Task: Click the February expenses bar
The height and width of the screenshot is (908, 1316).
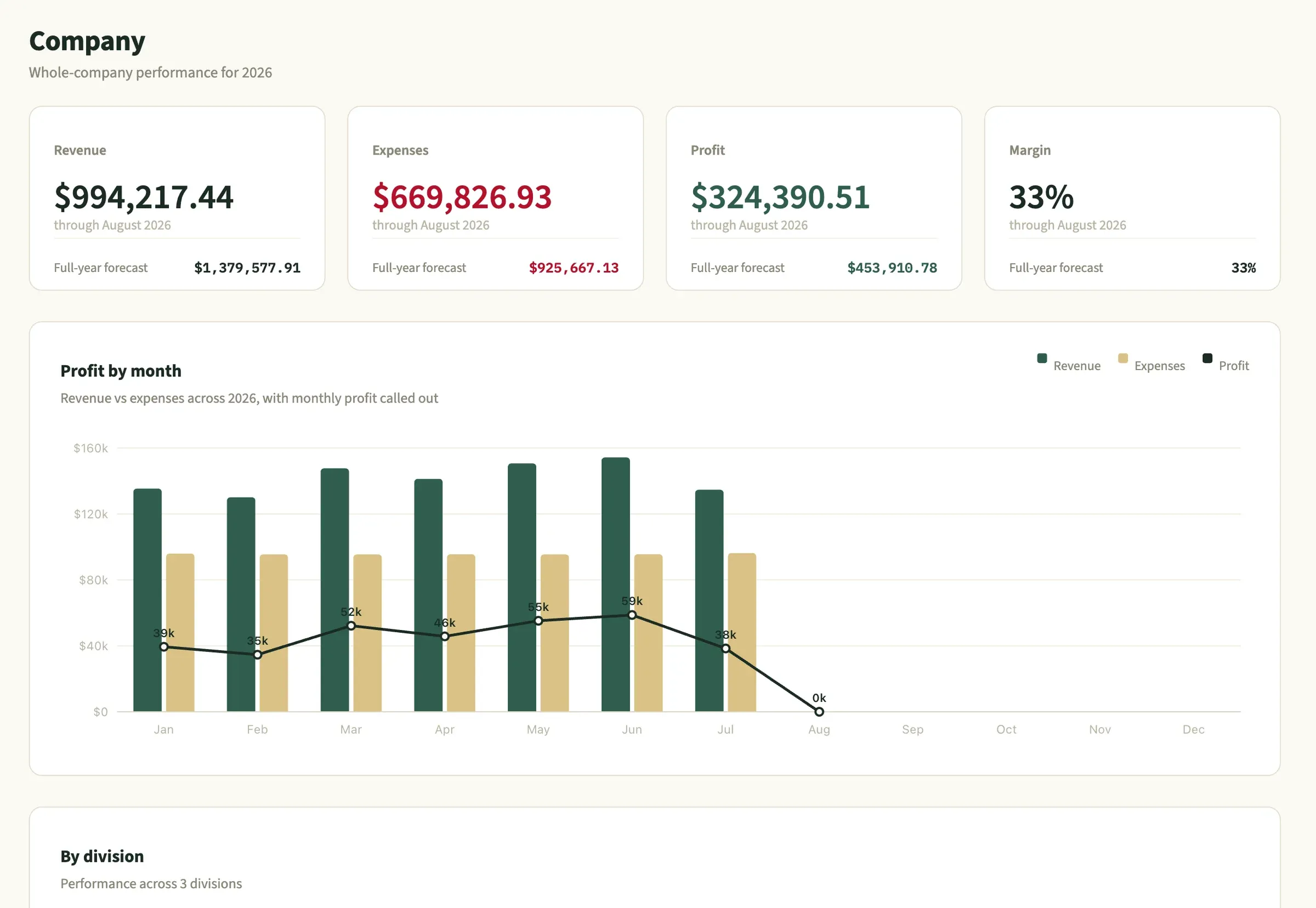Action: (274, 633)
